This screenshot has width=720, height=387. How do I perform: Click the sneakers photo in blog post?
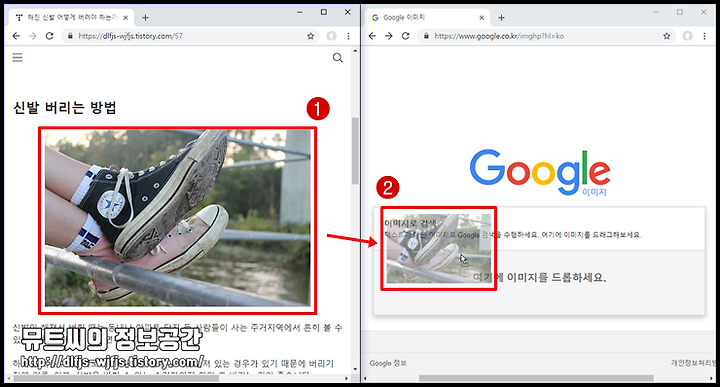178,218
